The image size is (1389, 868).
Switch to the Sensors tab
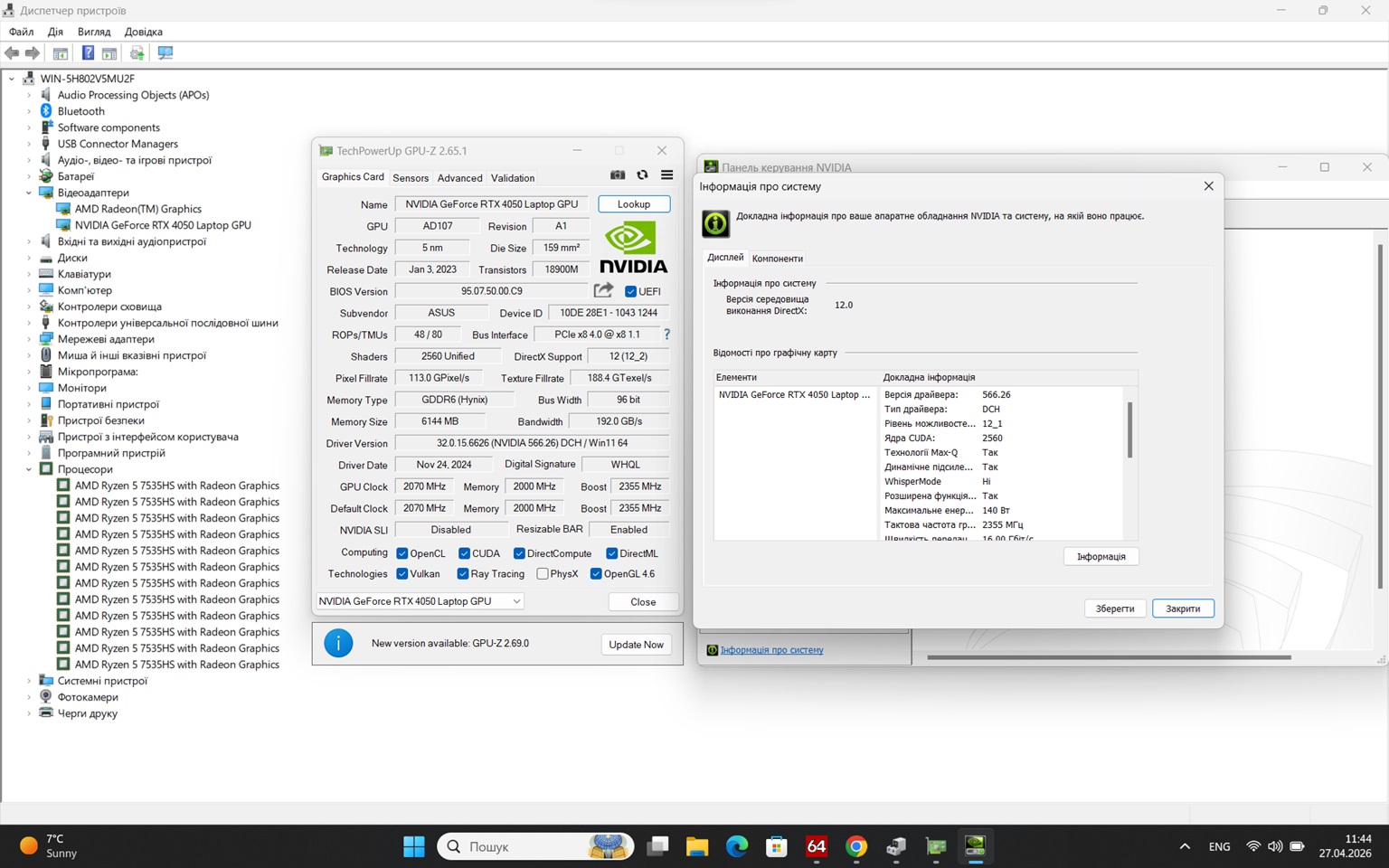(x=411, y=178)
